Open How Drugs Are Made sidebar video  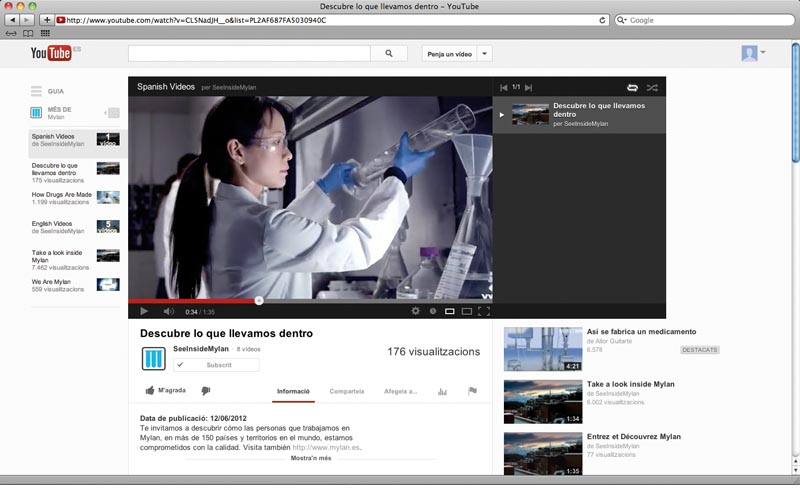pos(75,198)
